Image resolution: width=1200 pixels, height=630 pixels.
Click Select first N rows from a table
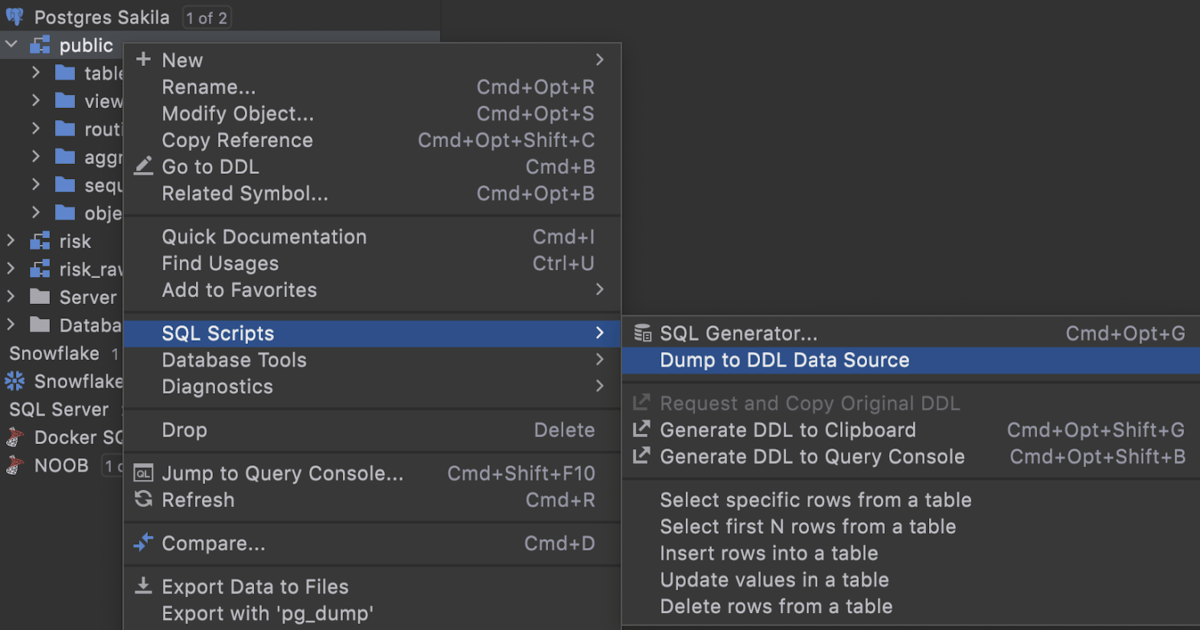[807, 526]
